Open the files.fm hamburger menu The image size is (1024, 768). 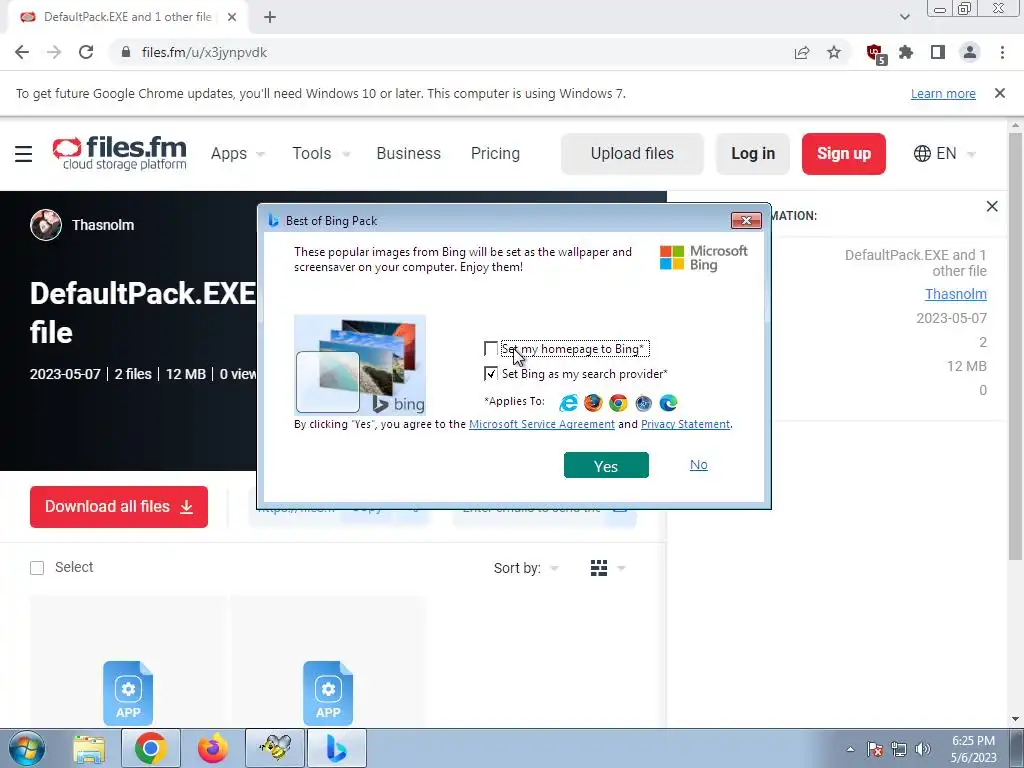24,154
